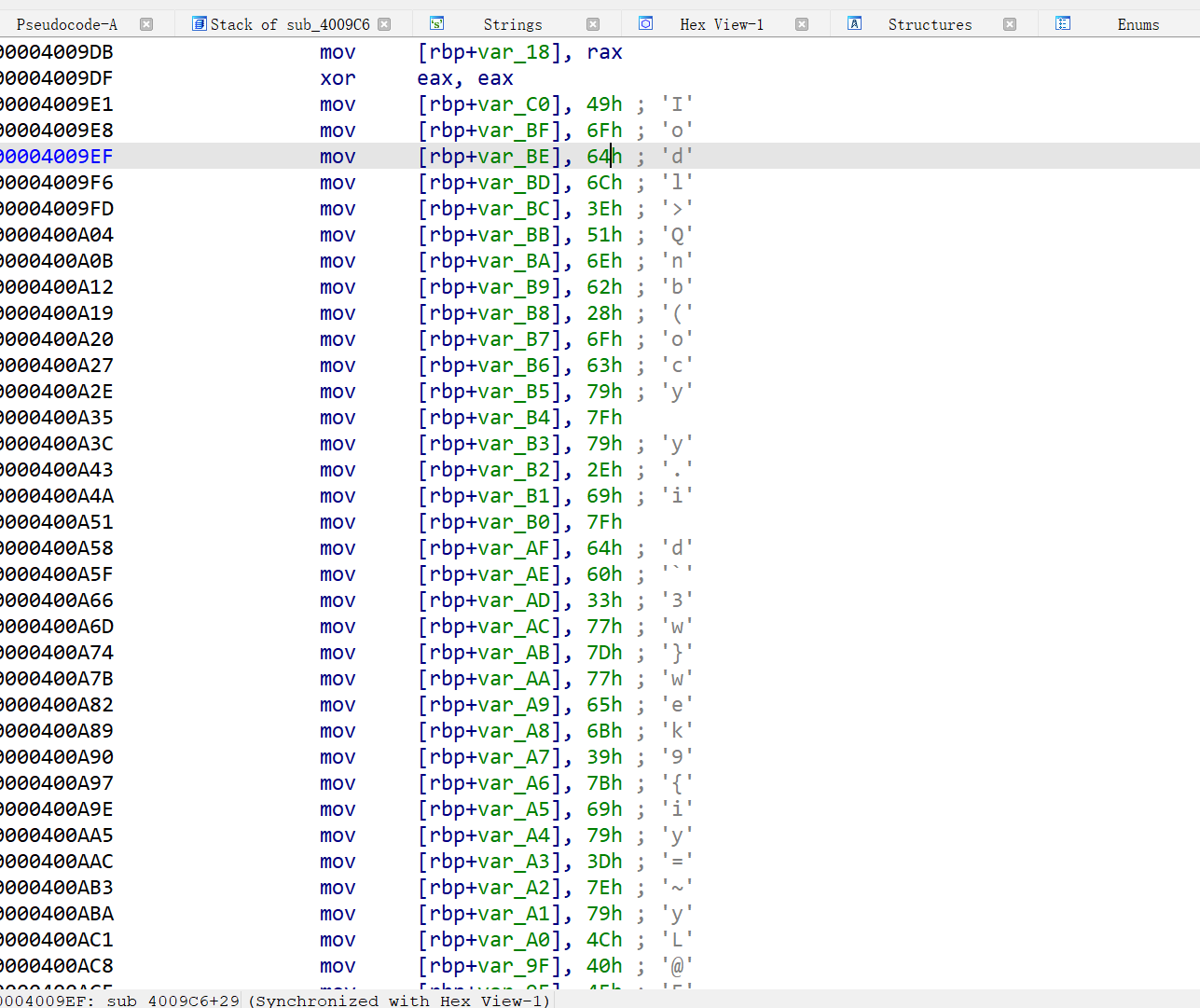Screen dimensions: 1200x1008
Task: Click the Structures tab icon
Action: (854, 23)
